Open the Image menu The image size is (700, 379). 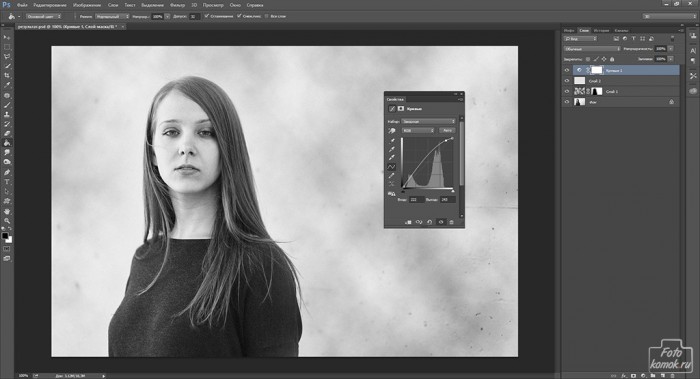(x=88, y=5)
